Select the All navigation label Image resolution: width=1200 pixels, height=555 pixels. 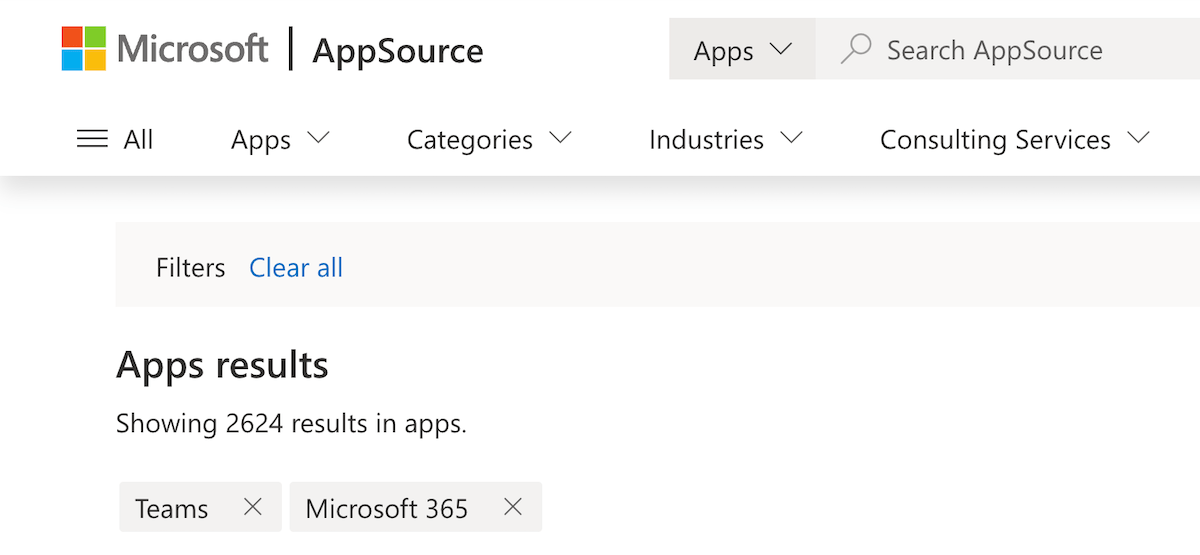click(139, 140)
